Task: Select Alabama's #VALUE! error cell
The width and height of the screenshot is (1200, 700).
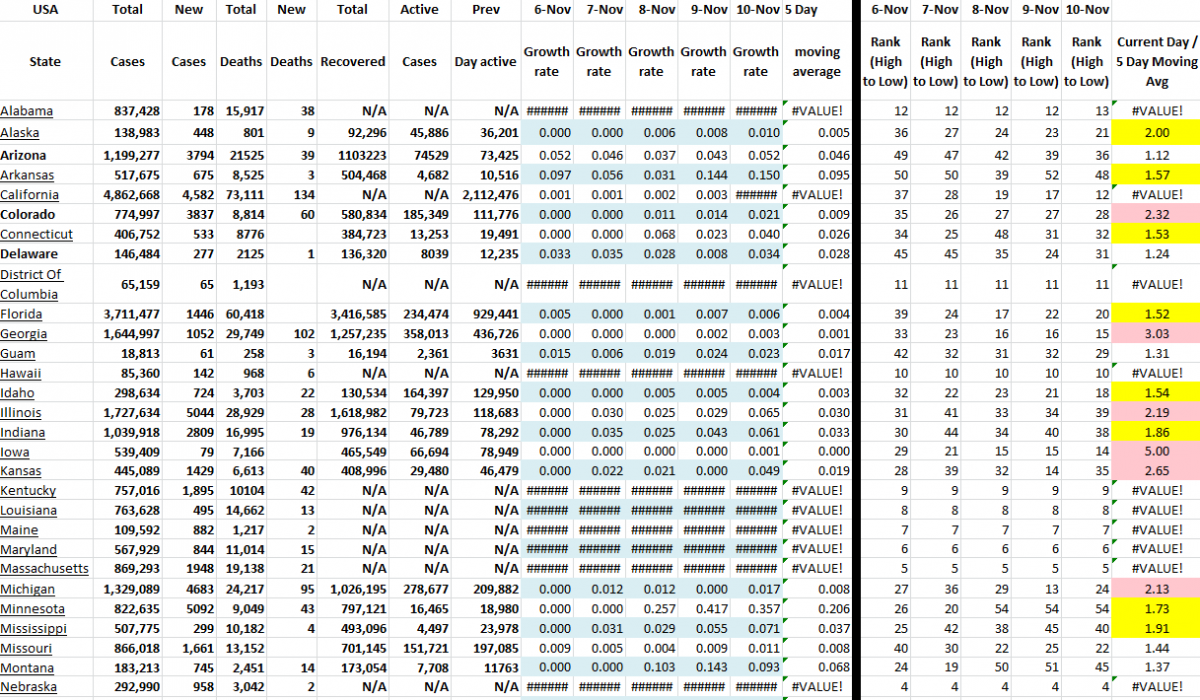Action: (x=817, y=111)
